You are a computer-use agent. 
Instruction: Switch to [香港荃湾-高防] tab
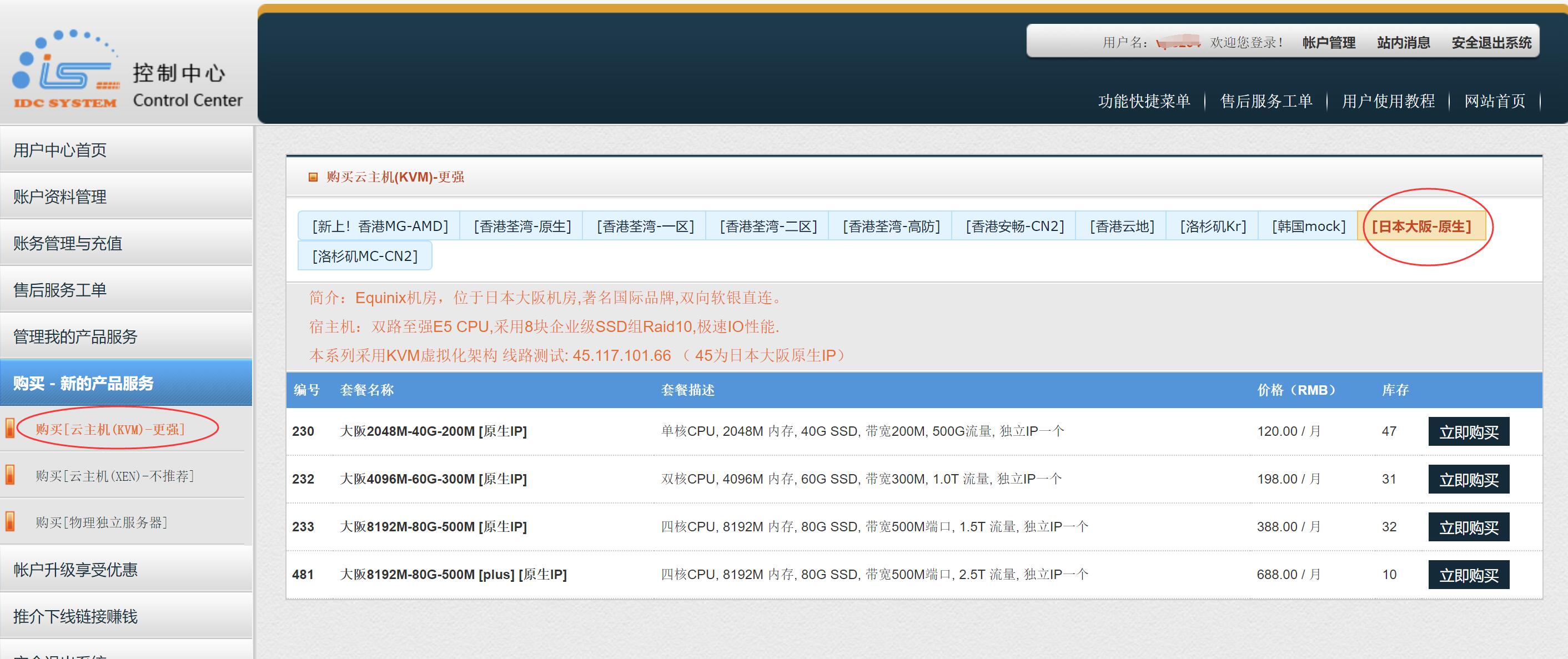[891, 227]
